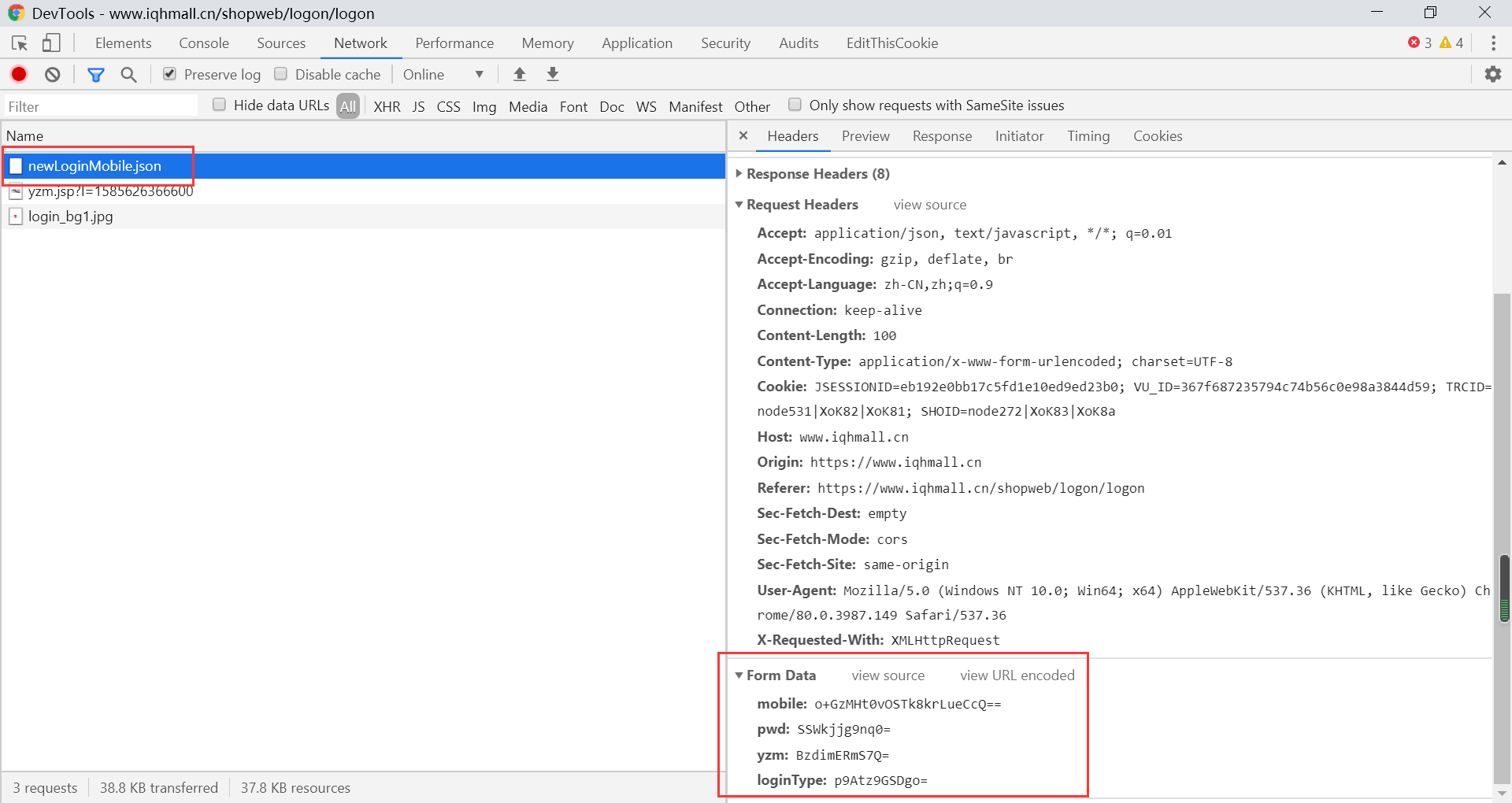The image size is (1512, 803).
Task: Close the request details pane
Action: [743, 135]
